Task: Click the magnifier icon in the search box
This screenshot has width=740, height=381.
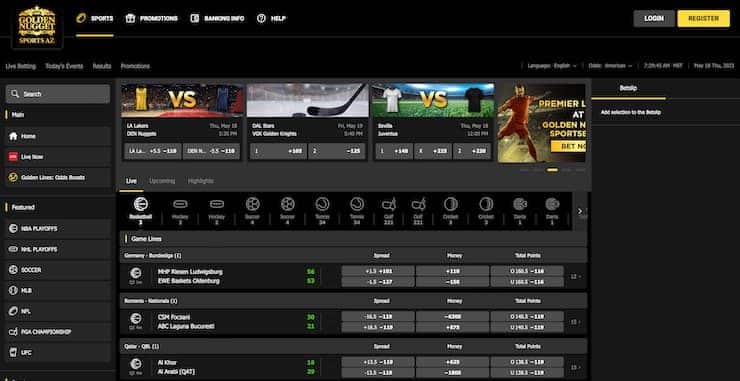Action: pos(16,94)
